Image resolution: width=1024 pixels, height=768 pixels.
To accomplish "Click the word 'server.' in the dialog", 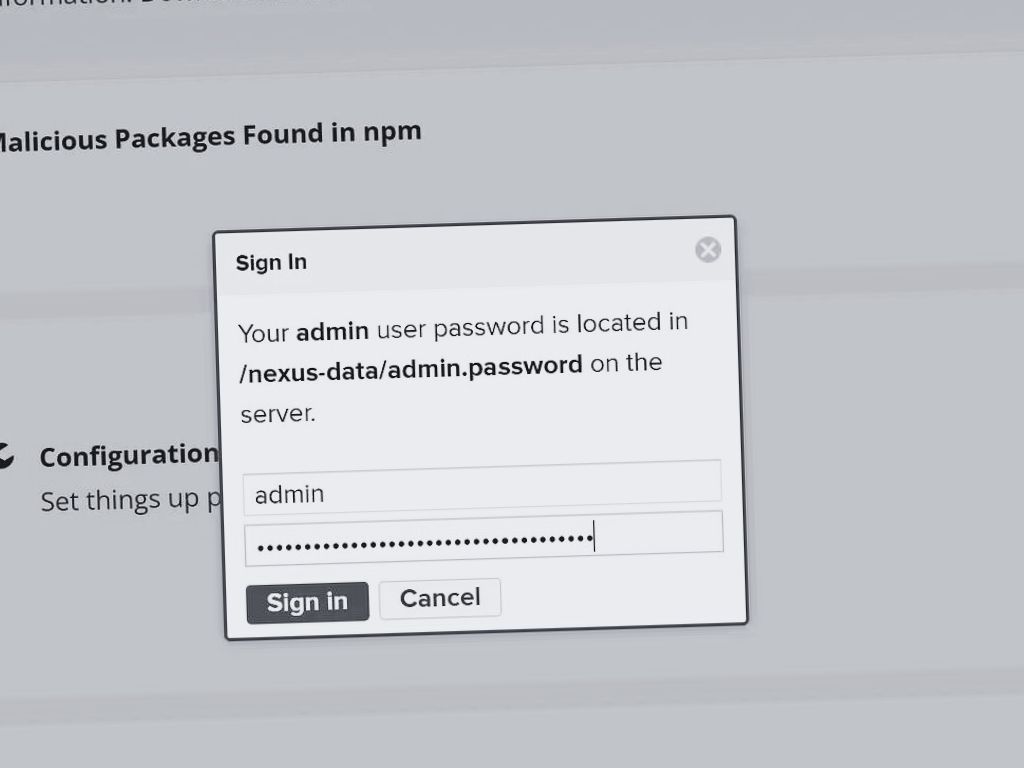I will click(x=277, y=413).
